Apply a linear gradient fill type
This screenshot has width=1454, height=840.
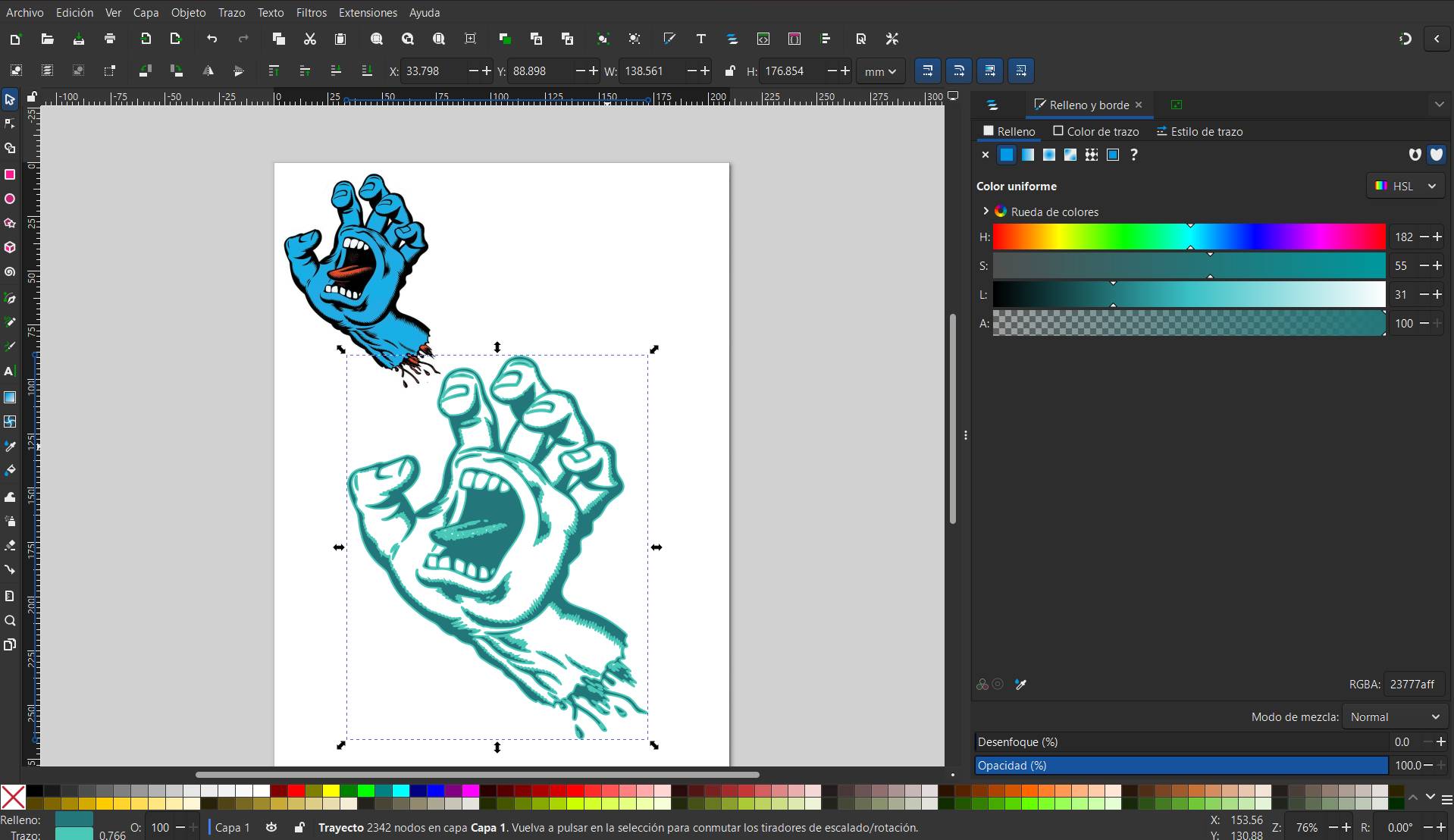pos(1028,155)
